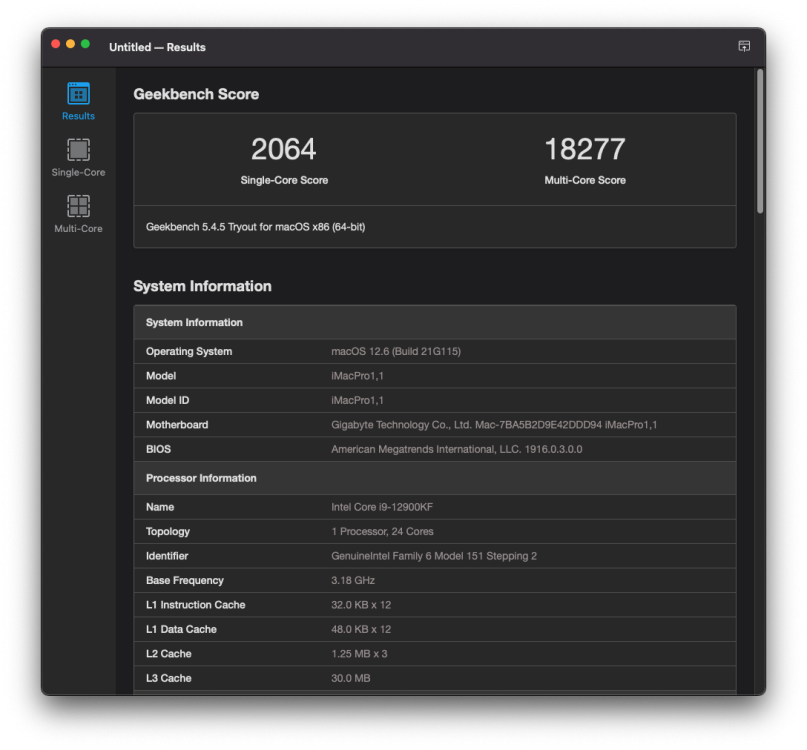Switch to the Single-Core view

click(78, 158)
